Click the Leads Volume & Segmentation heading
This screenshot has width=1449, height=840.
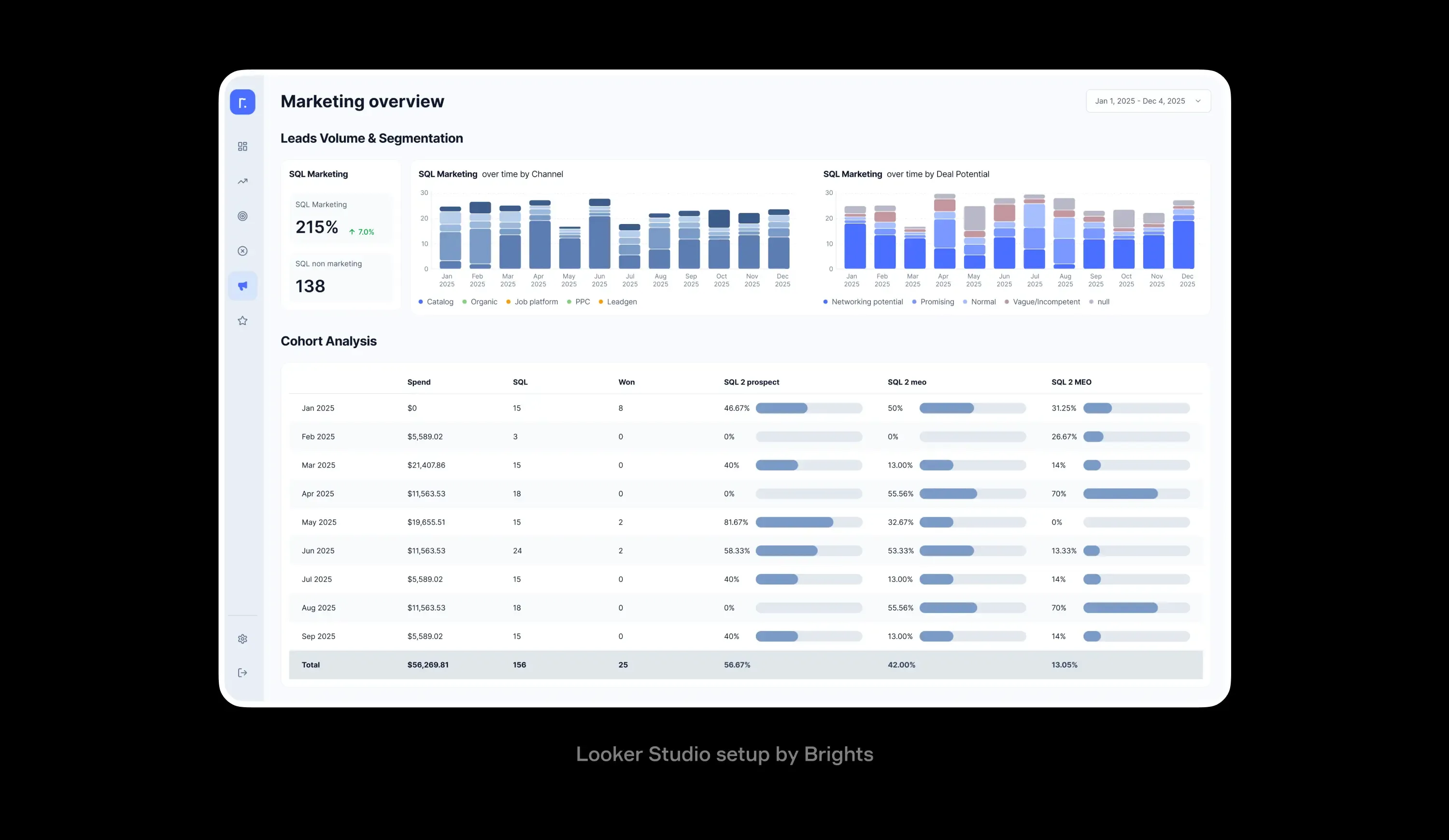point(371,139)
